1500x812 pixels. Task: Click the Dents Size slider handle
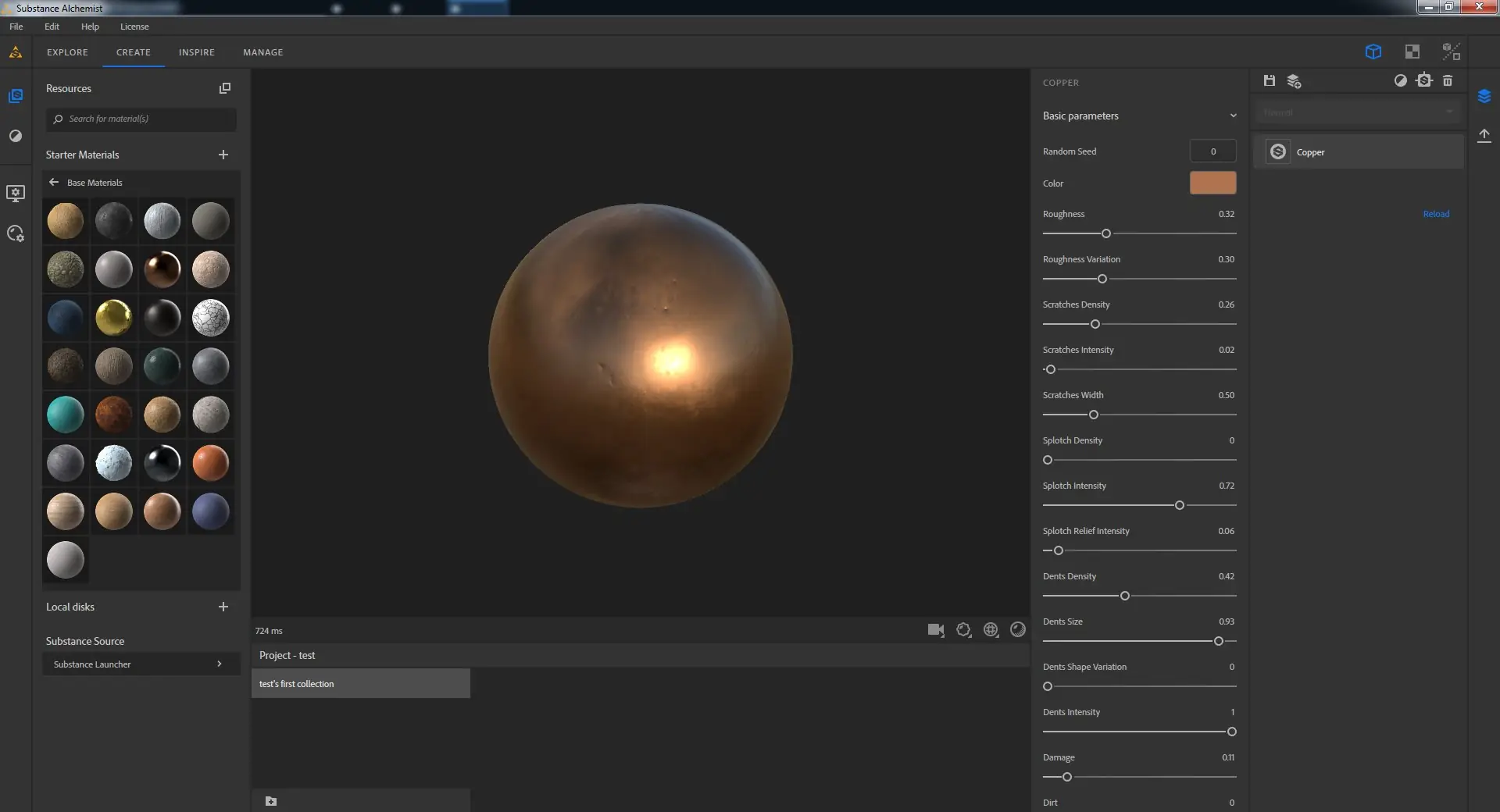click(x=1219, y=641)
